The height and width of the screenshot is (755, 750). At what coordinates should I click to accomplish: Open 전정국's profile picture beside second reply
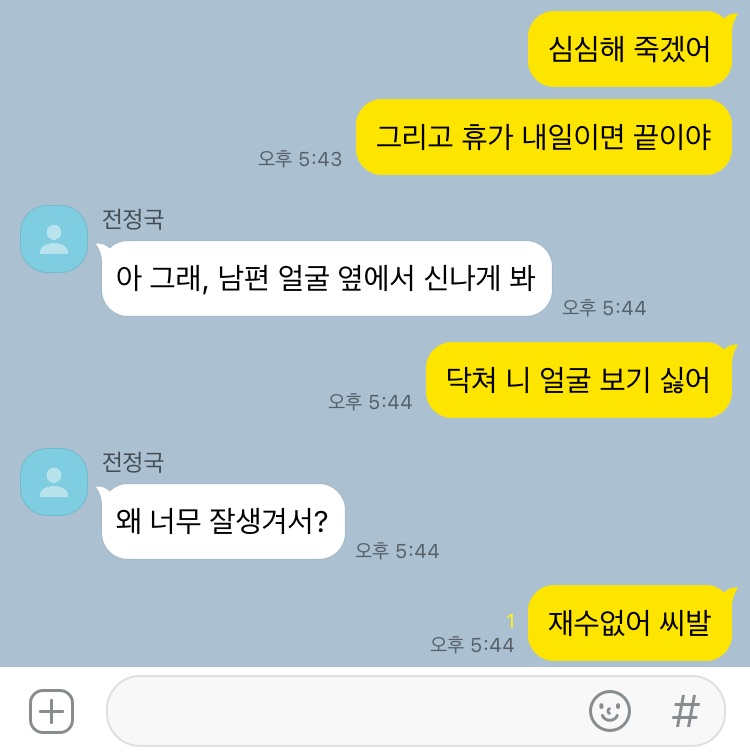tap(54, 482)
